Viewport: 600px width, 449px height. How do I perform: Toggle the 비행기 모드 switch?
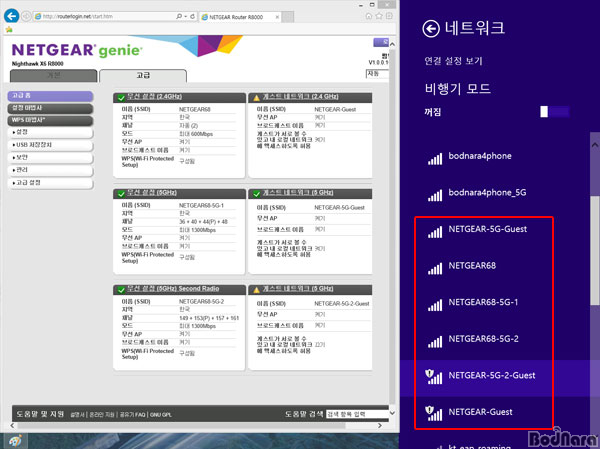coord(555,112)
